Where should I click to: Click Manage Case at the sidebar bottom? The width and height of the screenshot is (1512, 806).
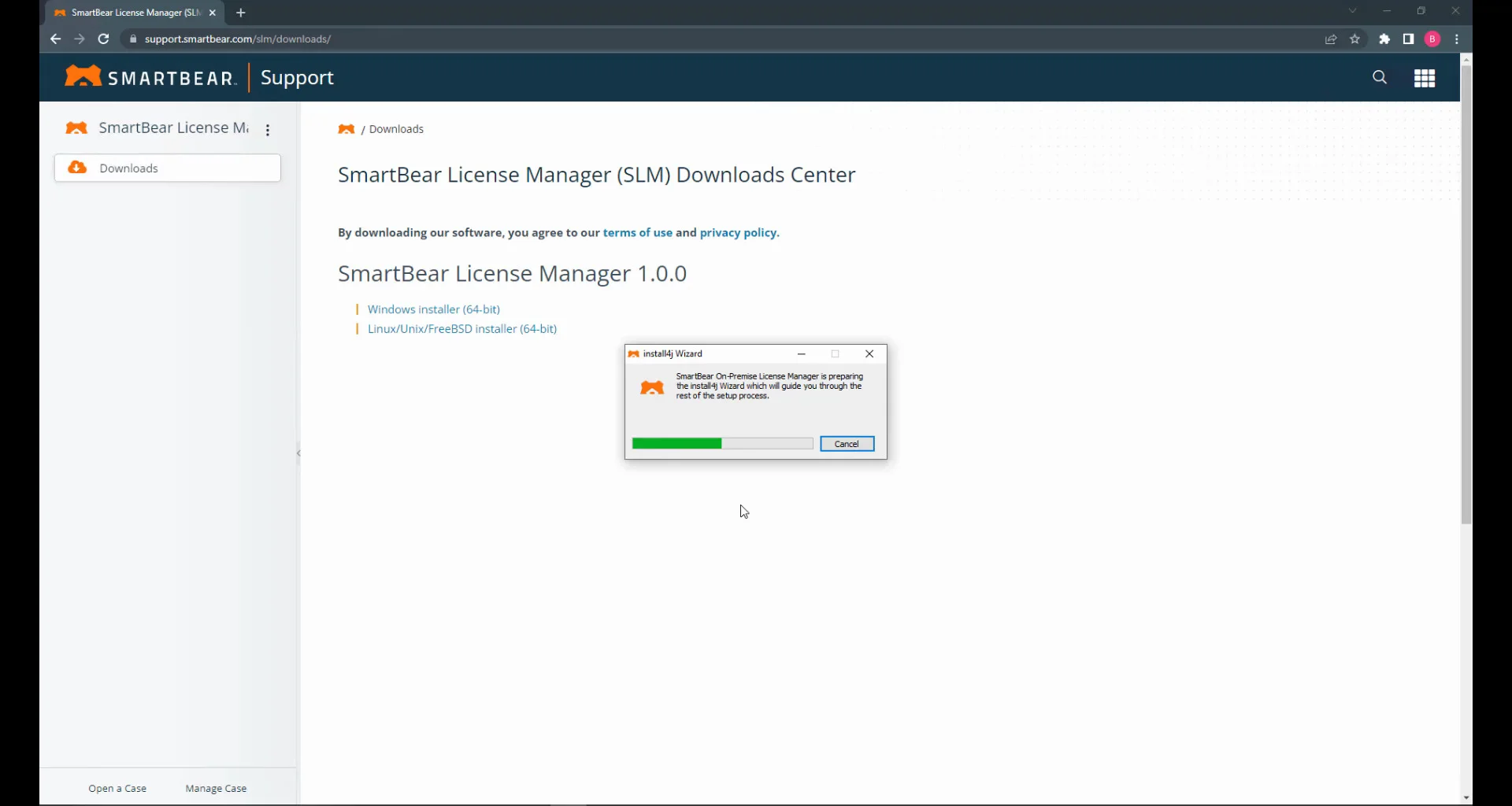coord(216,789)
